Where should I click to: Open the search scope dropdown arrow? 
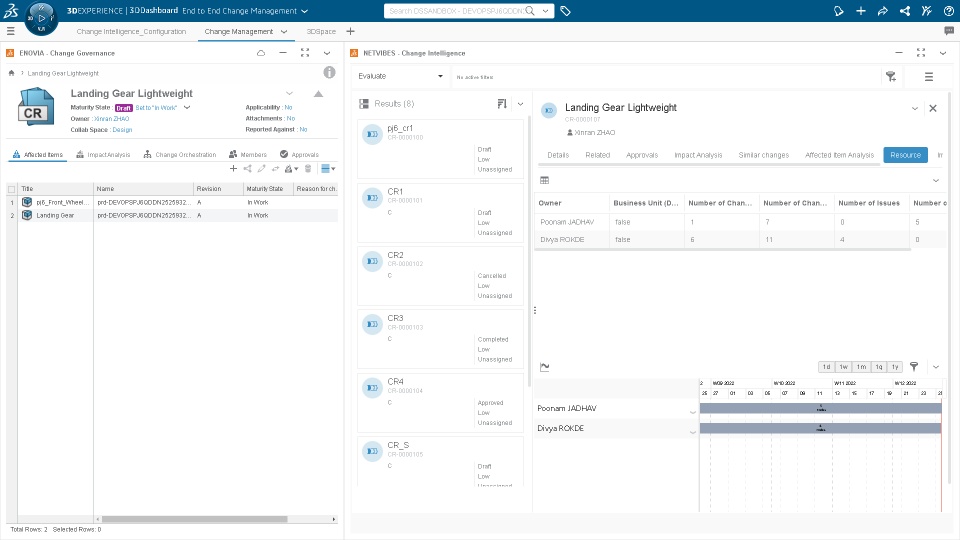[546, 11]
